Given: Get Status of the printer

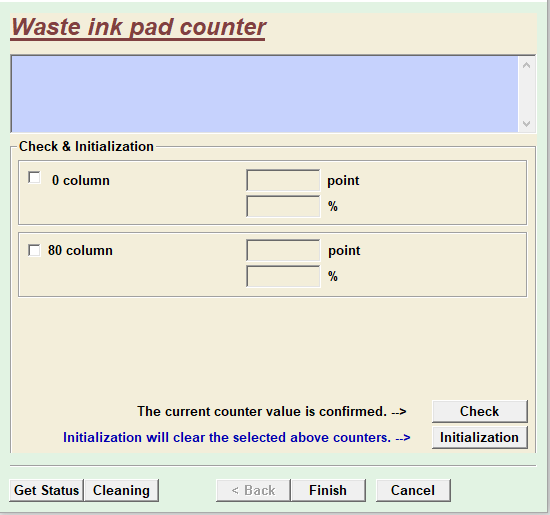Looking at the screenshot, I should pyautogui.click(x=46, y=490).
